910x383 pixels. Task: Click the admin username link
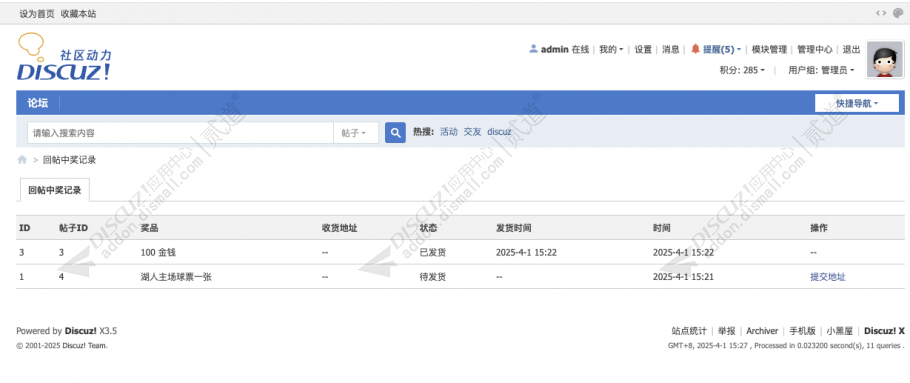coord(554,50)
